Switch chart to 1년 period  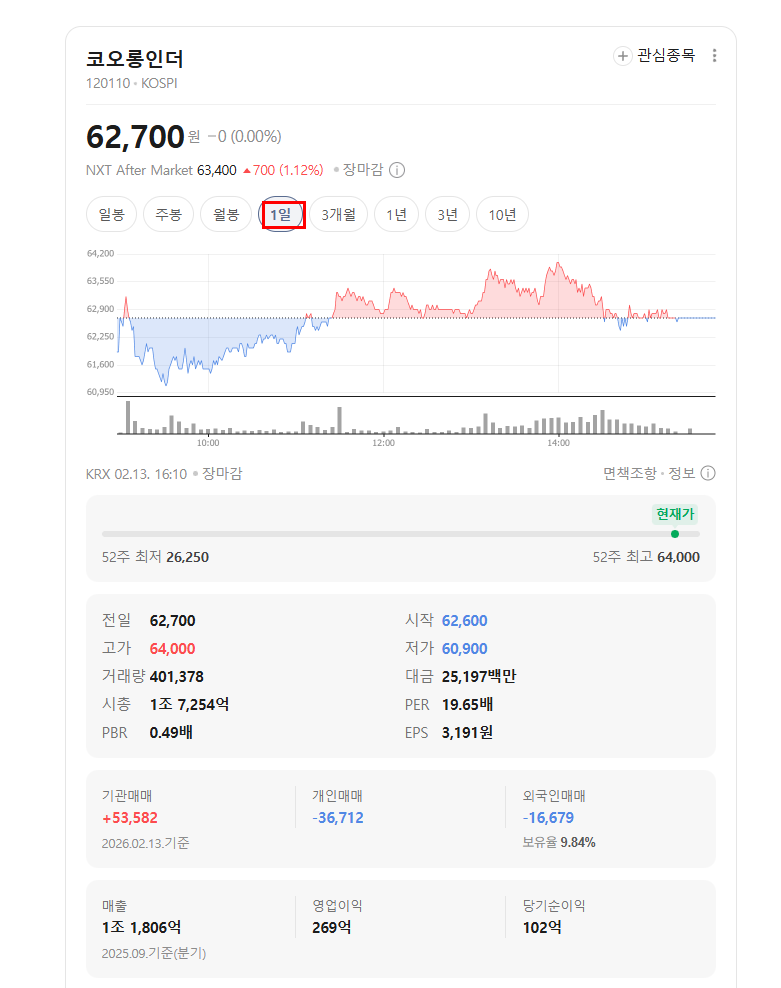[x=396, y=215]
